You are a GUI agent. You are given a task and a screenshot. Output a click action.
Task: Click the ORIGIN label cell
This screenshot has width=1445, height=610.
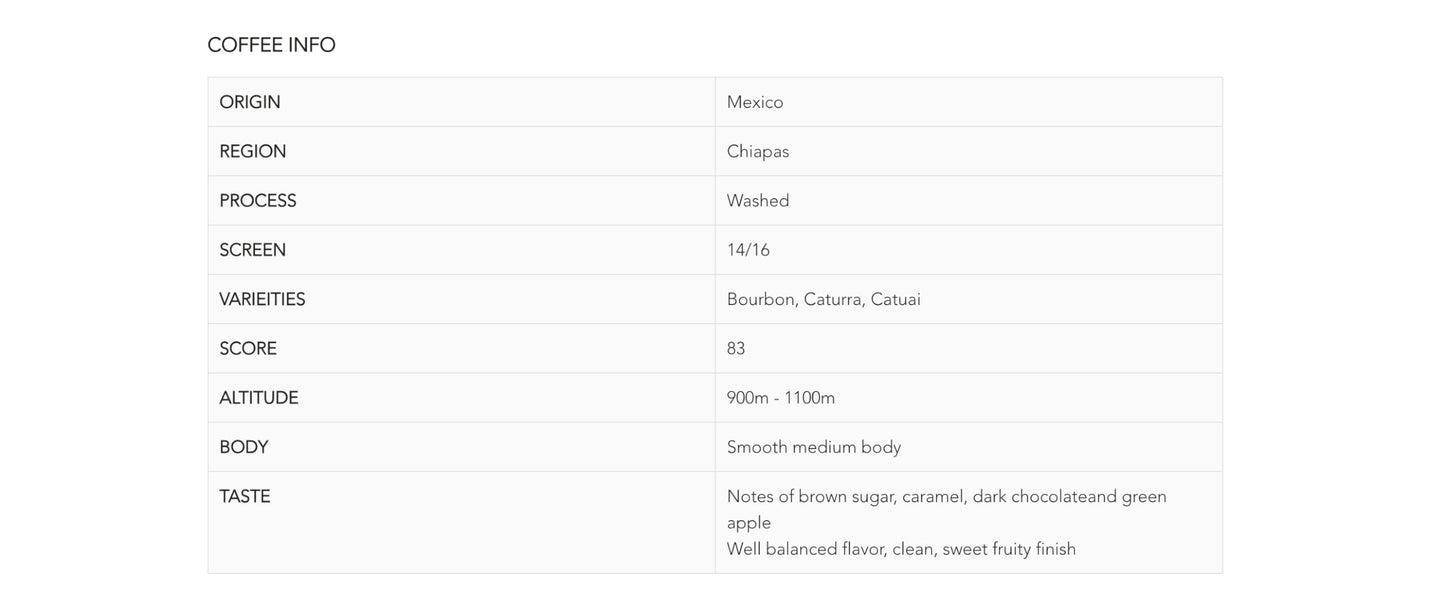click(x=250, y=102)
